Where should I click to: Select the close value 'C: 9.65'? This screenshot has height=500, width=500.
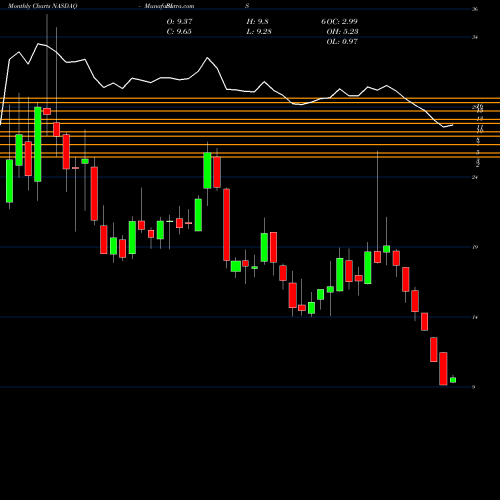coord(179,31)
